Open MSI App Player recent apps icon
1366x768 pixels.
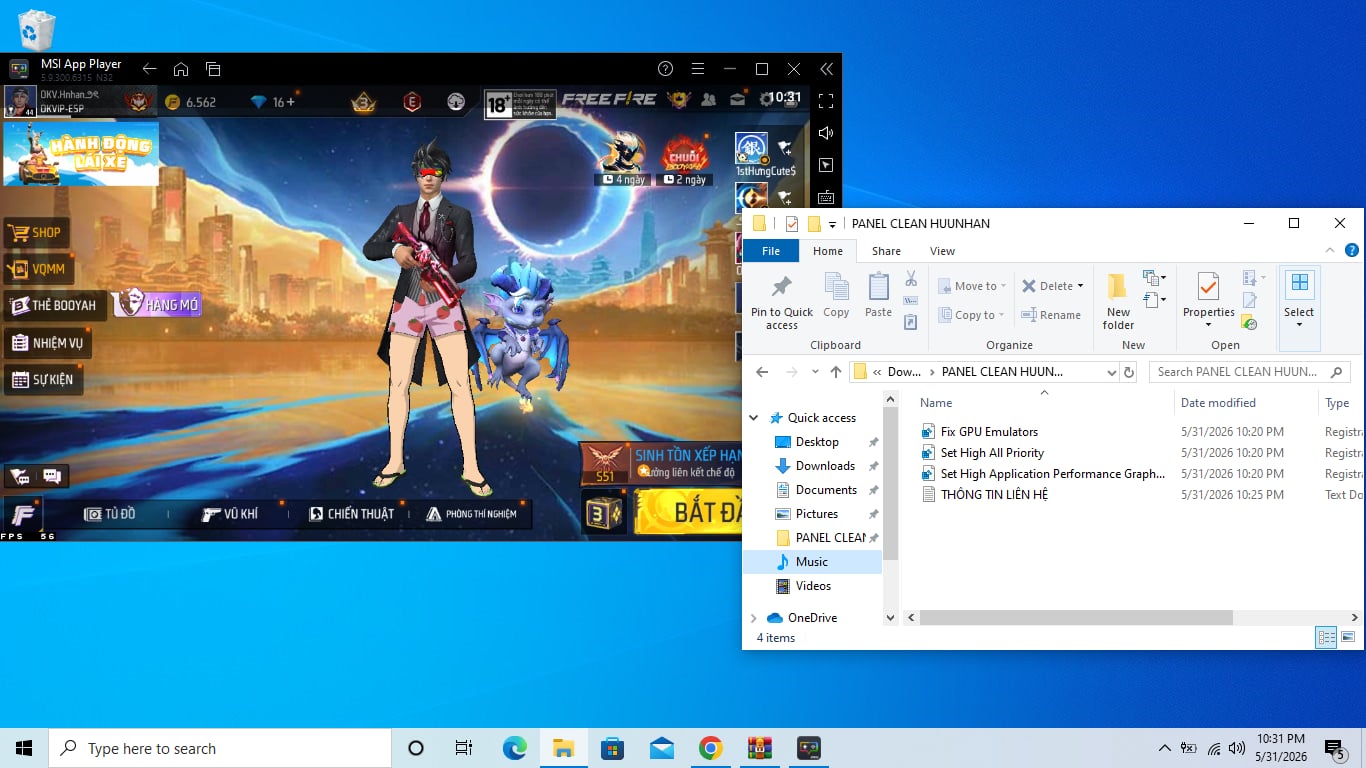point(213,69)
